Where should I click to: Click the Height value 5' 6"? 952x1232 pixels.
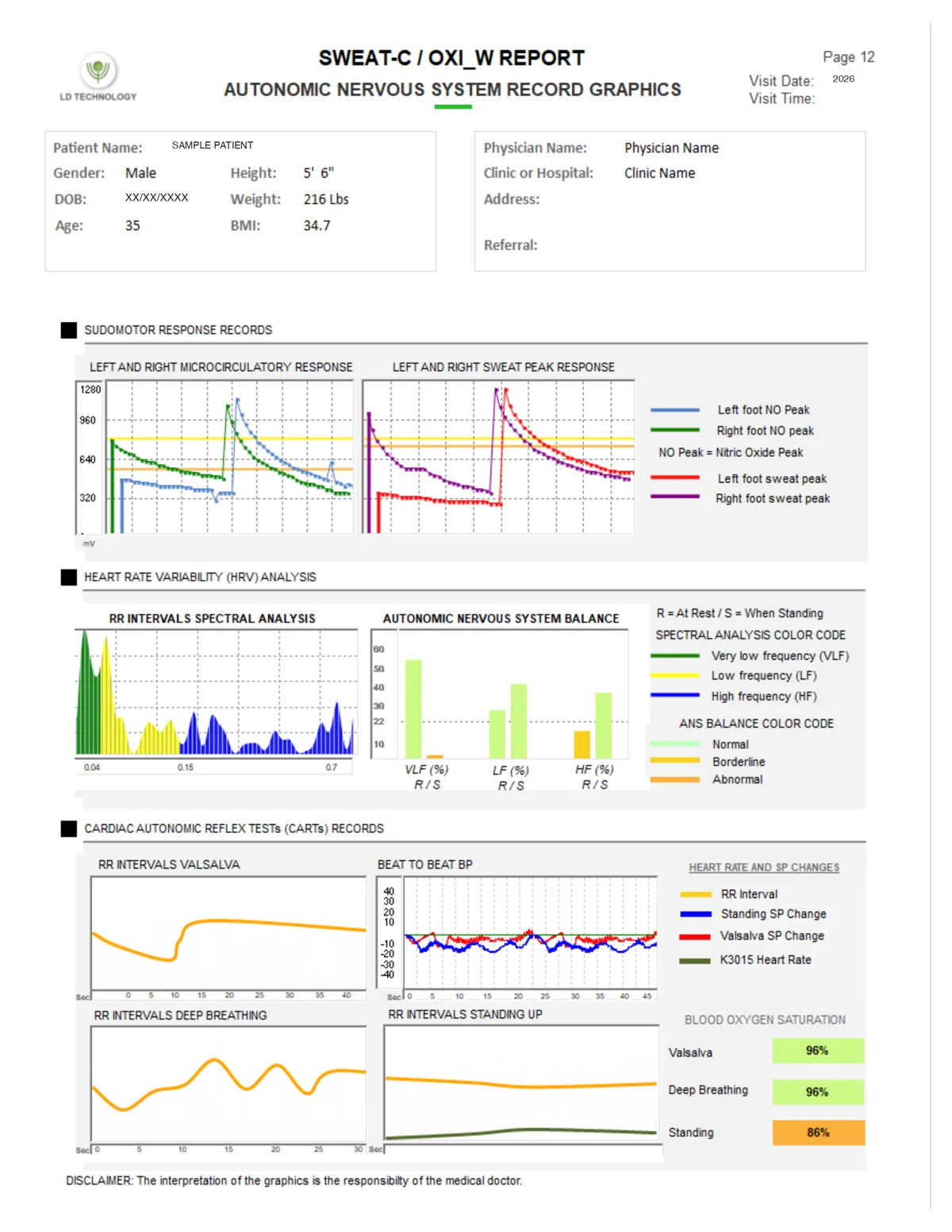click(x=319, y=173)
